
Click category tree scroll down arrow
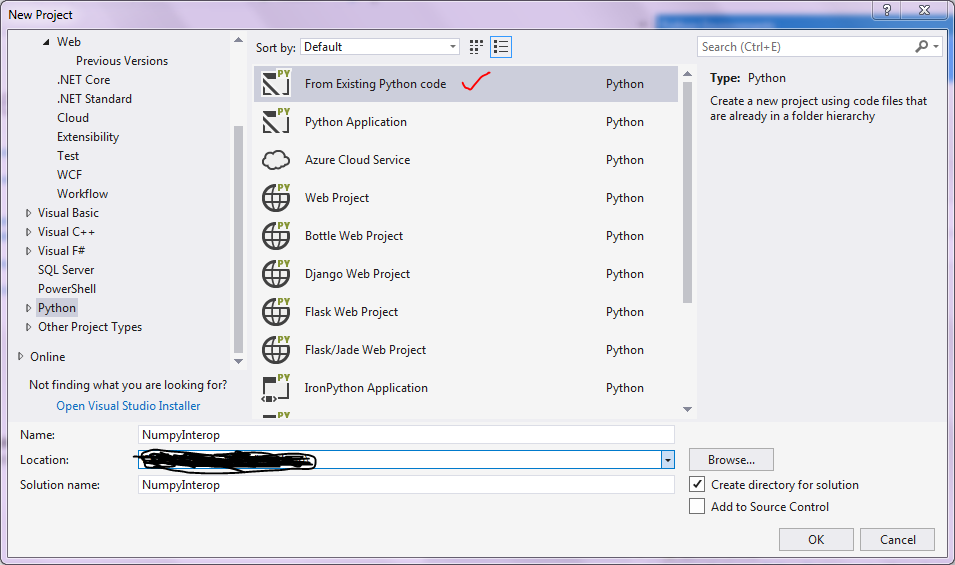(x=238, y=361)
